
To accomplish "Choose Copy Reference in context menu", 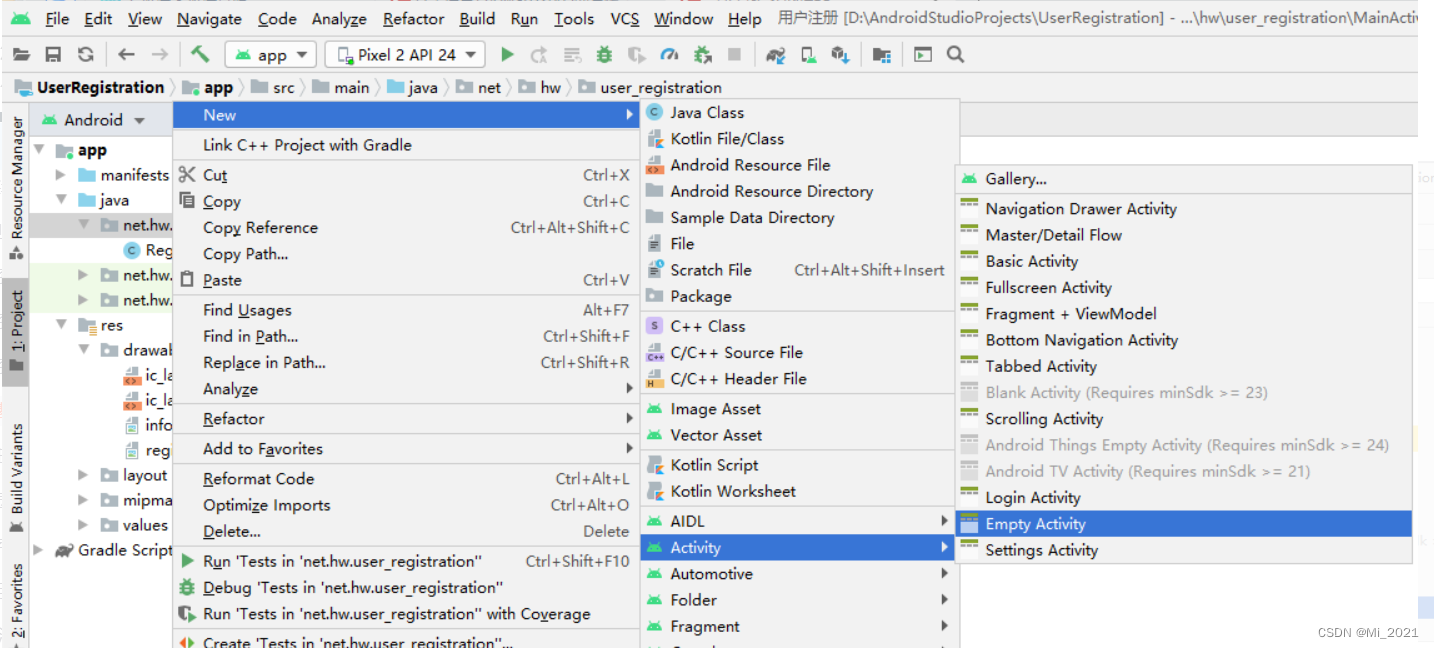I will click(406, 227).
